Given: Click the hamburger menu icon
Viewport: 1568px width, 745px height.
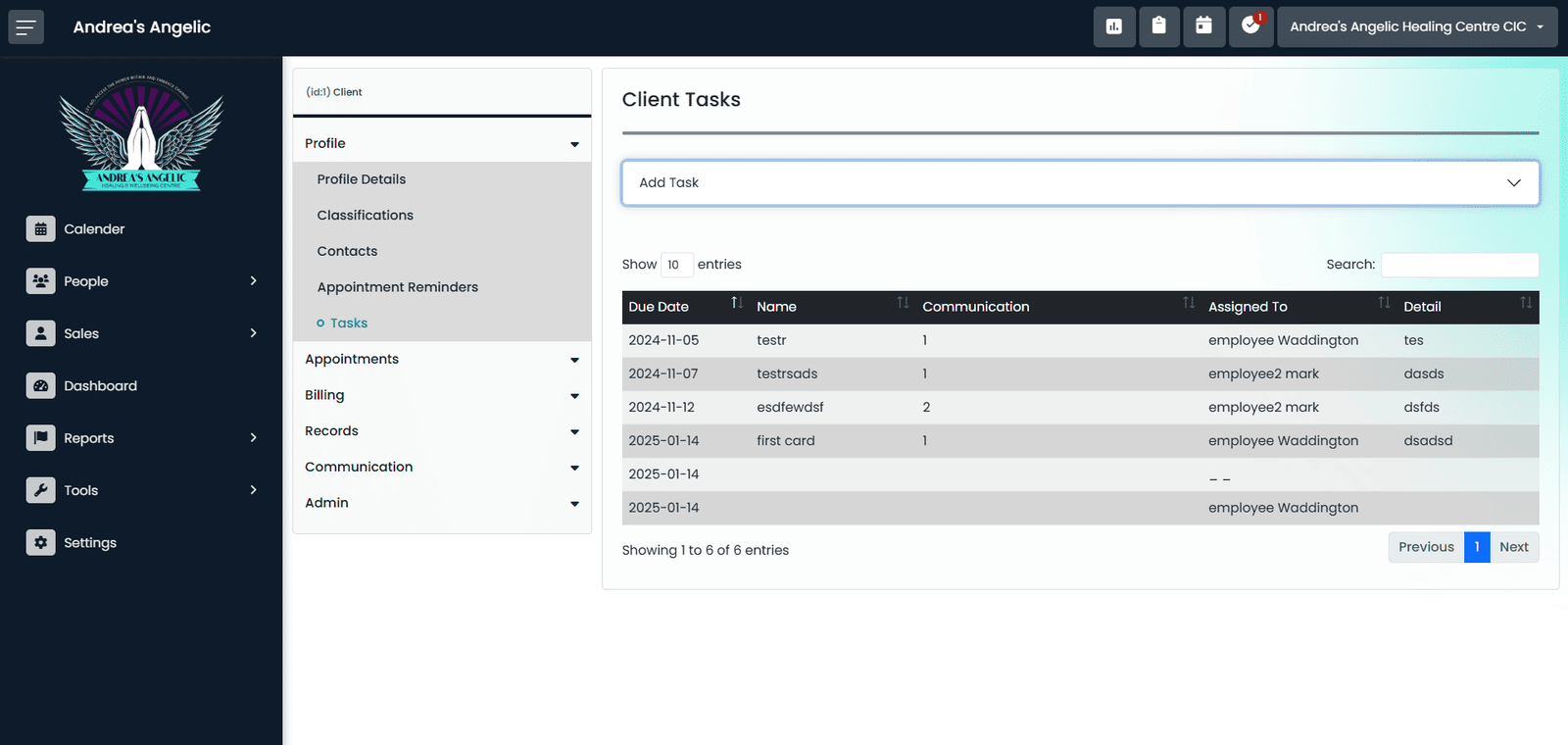Looking at the screenshot, I should [25, 27].
